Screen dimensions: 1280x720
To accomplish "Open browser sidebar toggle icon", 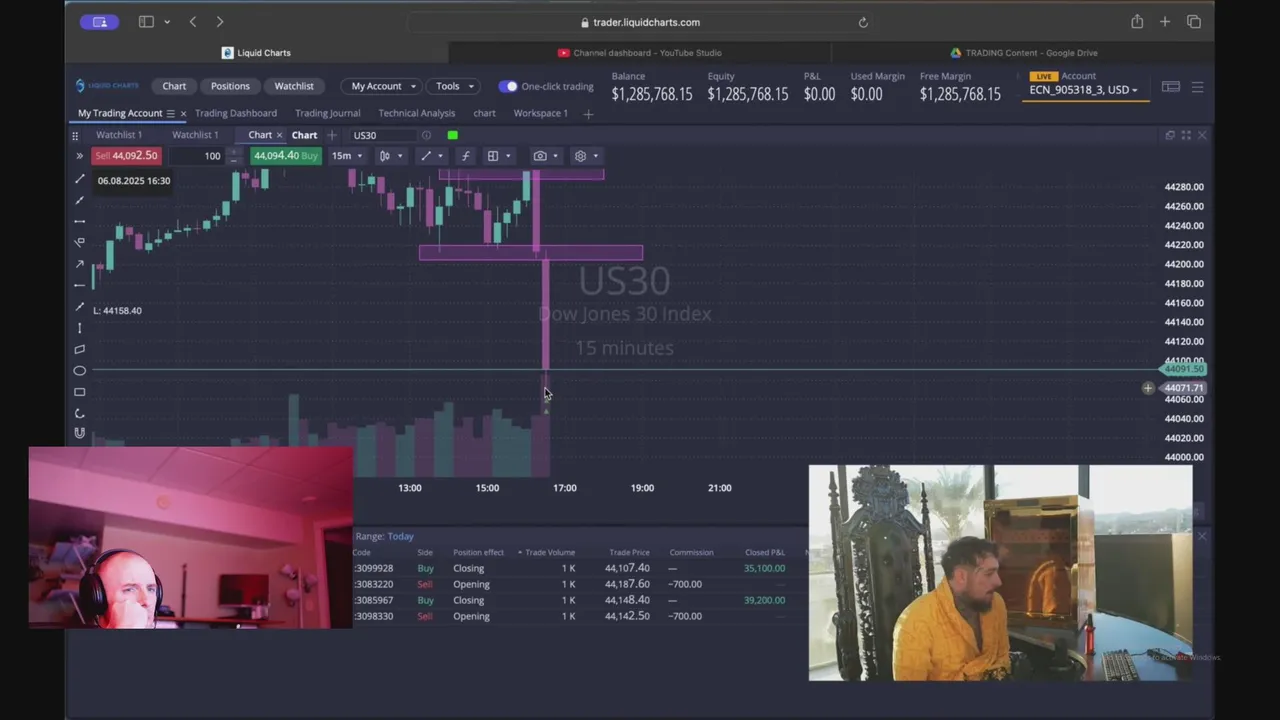I will pyautogui.click(x=146, y=22).
